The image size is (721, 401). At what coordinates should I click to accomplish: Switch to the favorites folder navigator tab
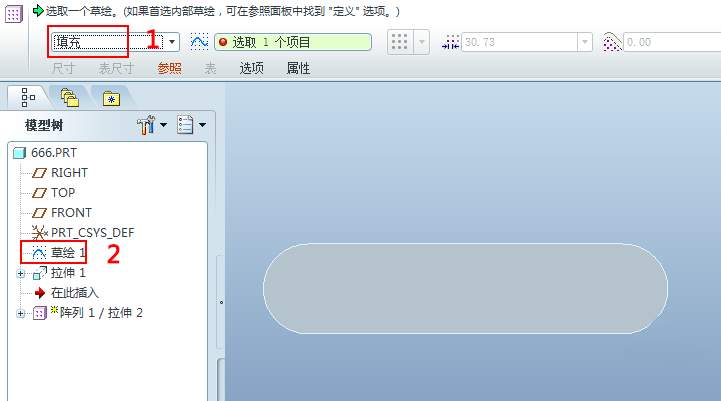coord(111,98)
